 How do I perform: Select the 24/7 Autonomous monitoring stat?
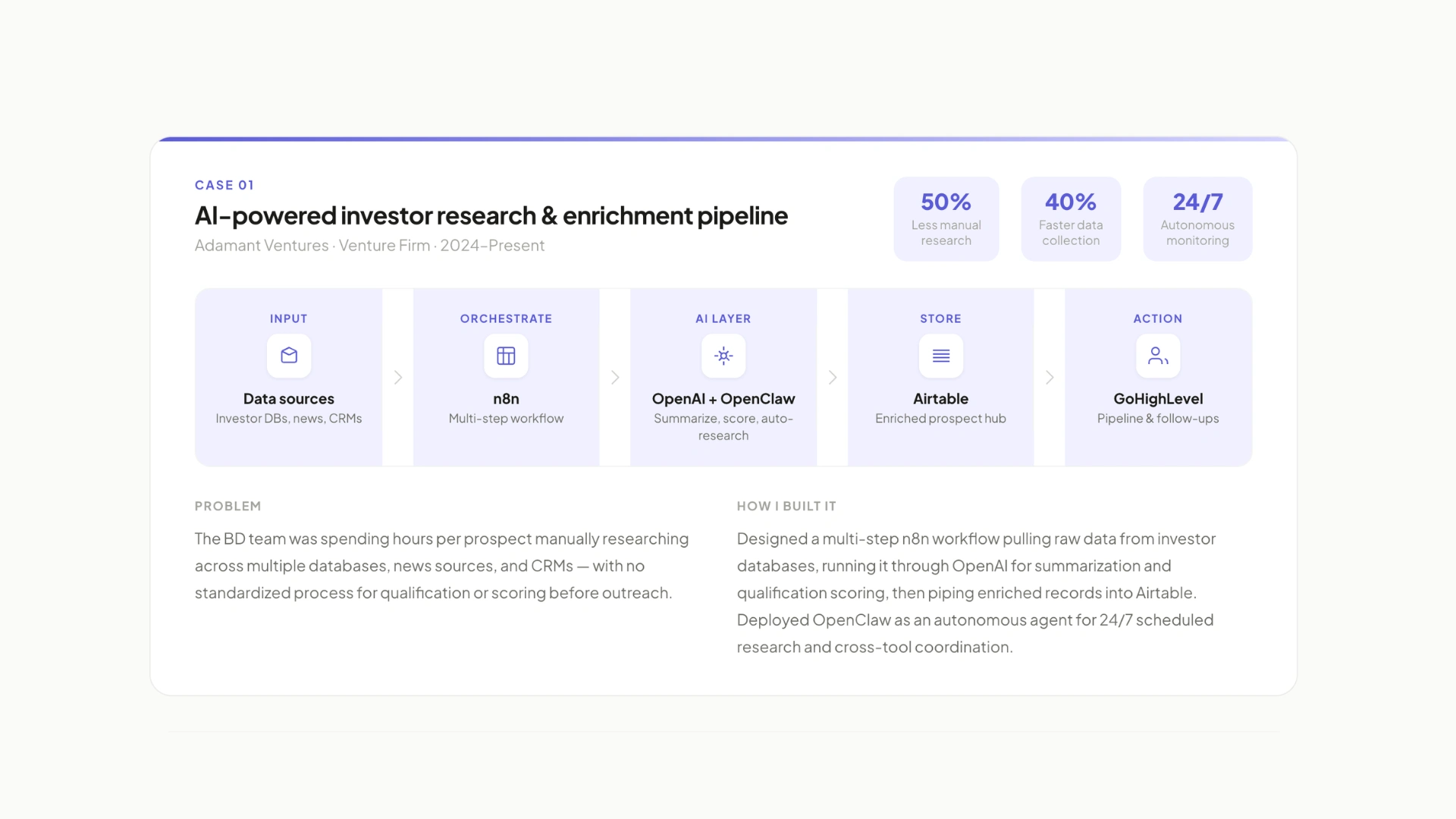tap(1197, 219)
